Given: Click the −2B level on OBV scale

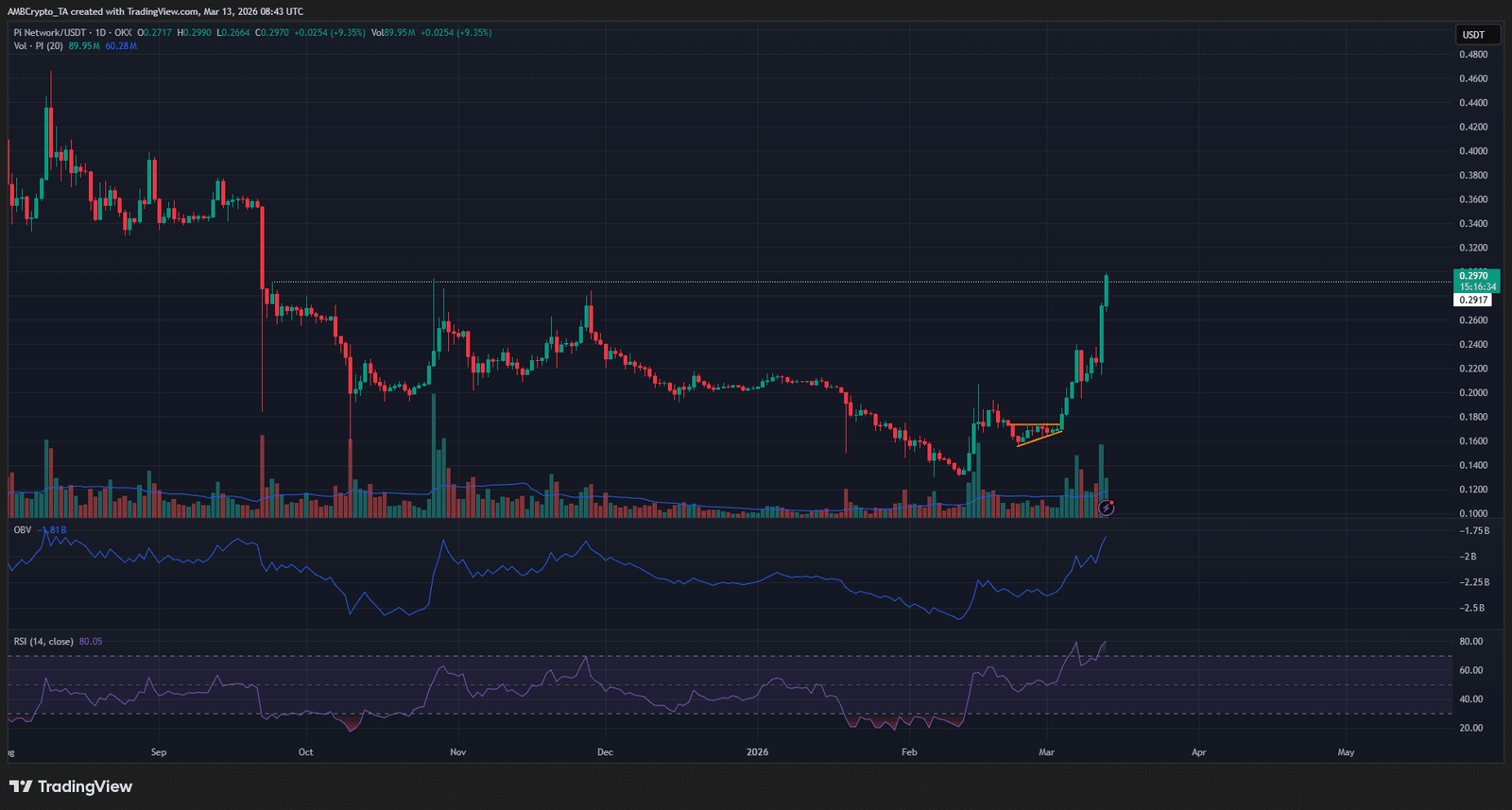Looking at the screenshot, I should coord(1468,557).
